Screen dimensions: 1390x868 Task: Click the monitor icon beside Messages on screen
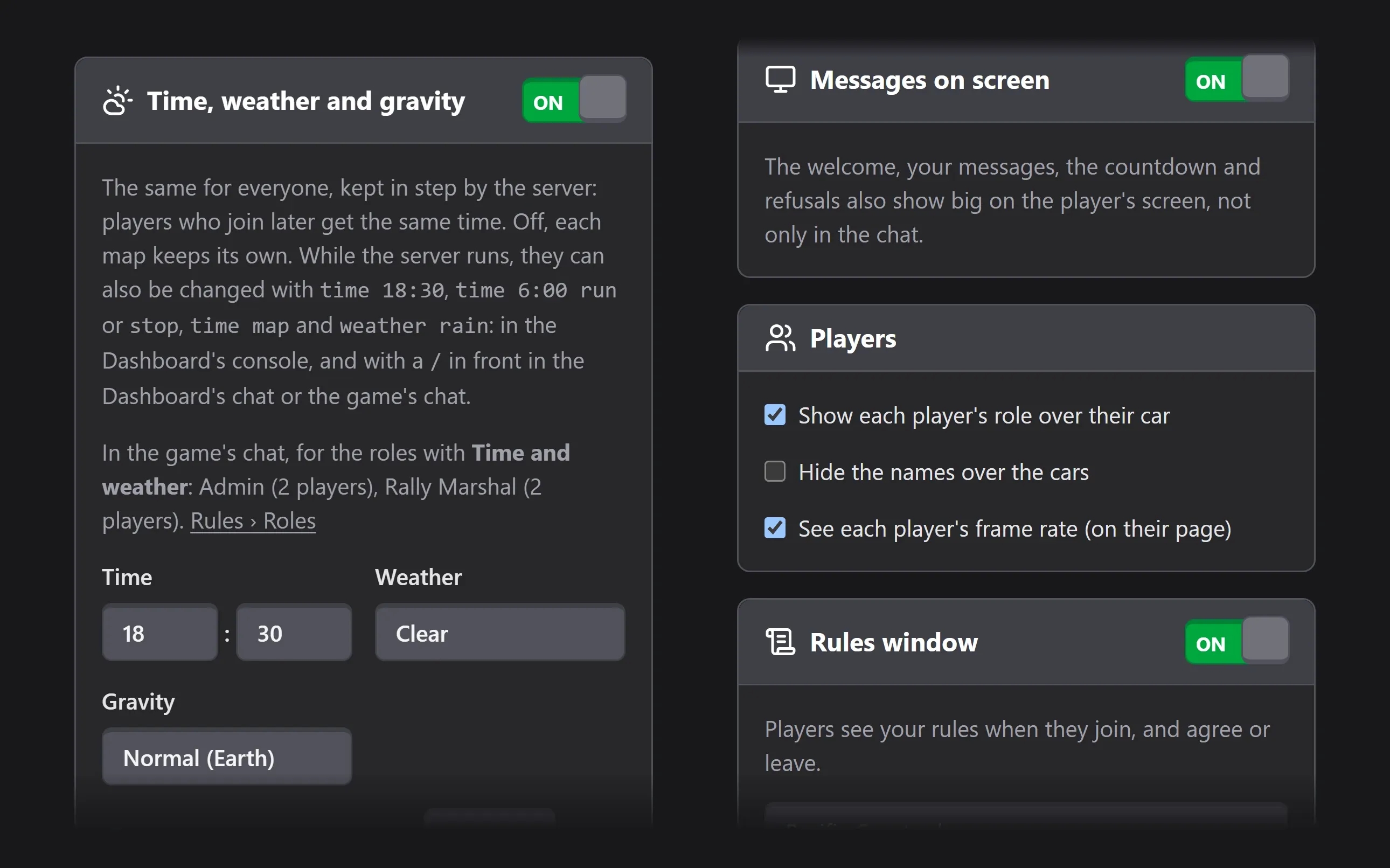[780, 80]
